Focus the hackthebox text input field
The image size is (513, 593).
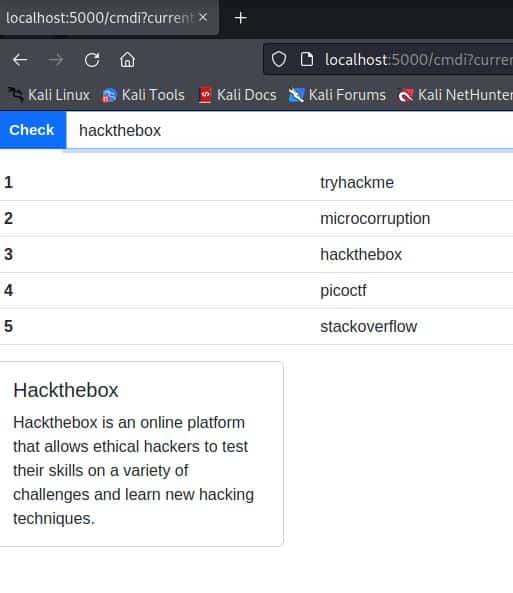coord(289,130)
